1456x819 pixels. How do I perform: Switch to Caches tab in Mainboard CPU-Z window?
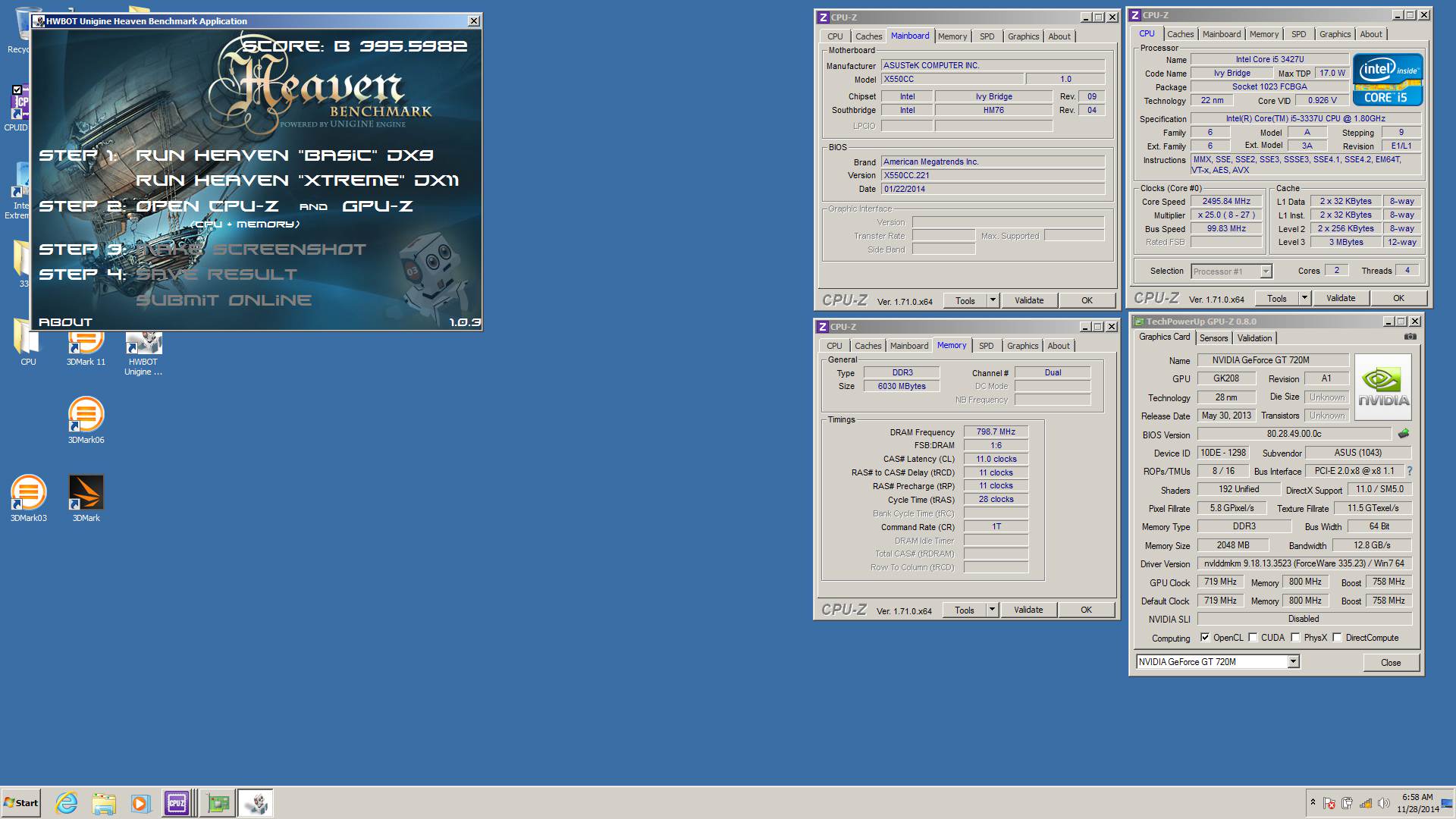(868, 36)
